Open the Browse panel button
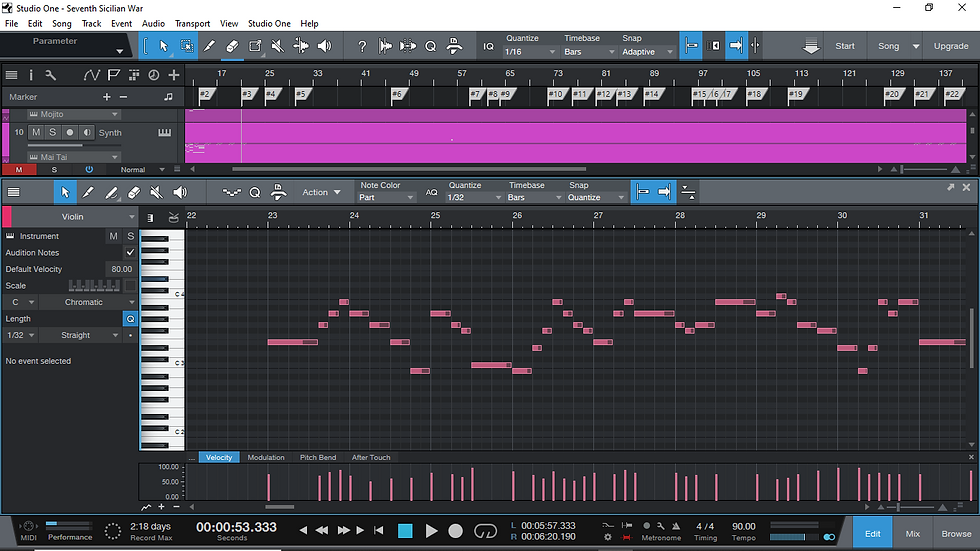The width and height of the screenshot is (980, 551). coord(956,534)
